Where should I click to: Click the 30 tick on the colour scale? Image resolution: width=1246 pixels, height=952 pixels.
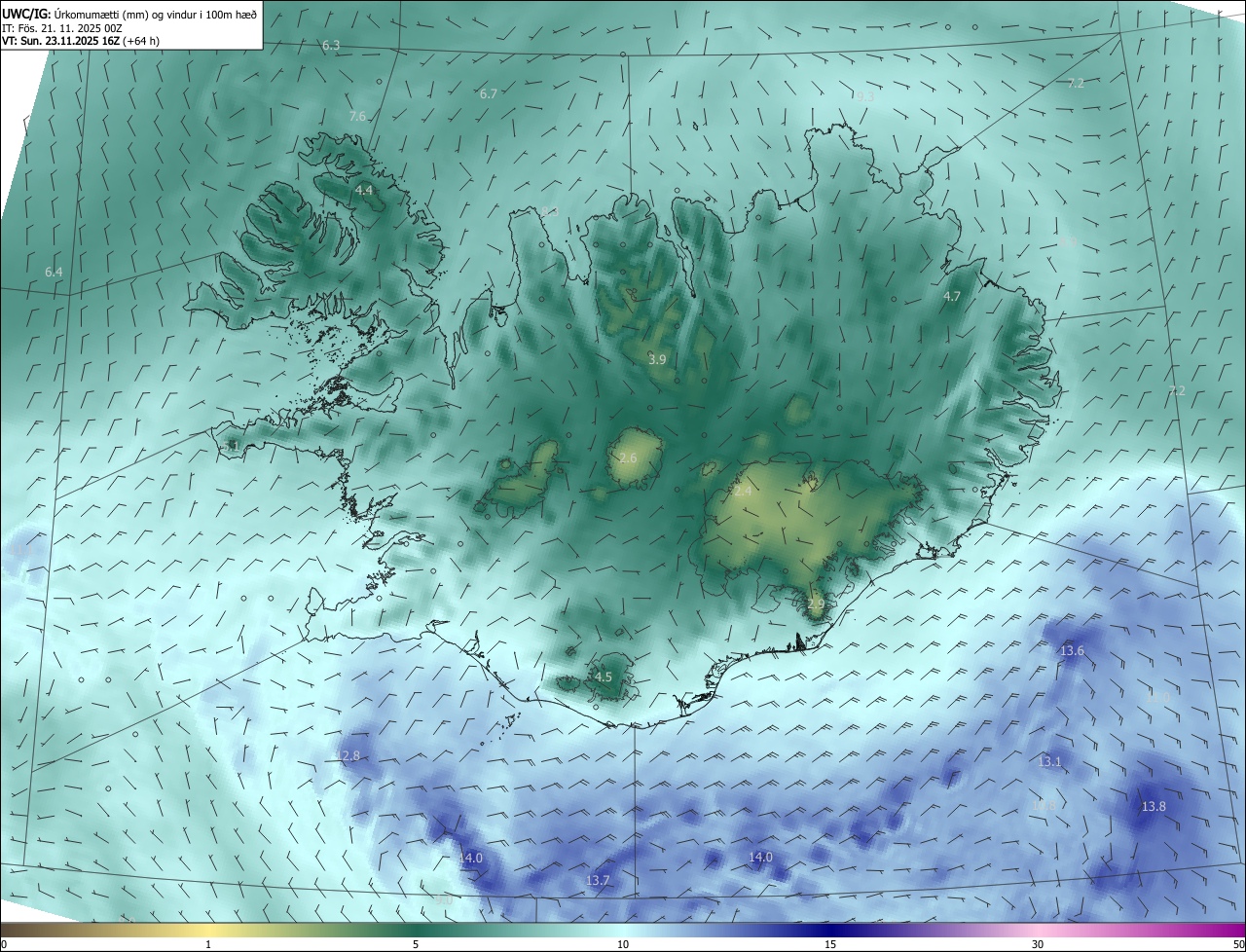[1038, 944]
